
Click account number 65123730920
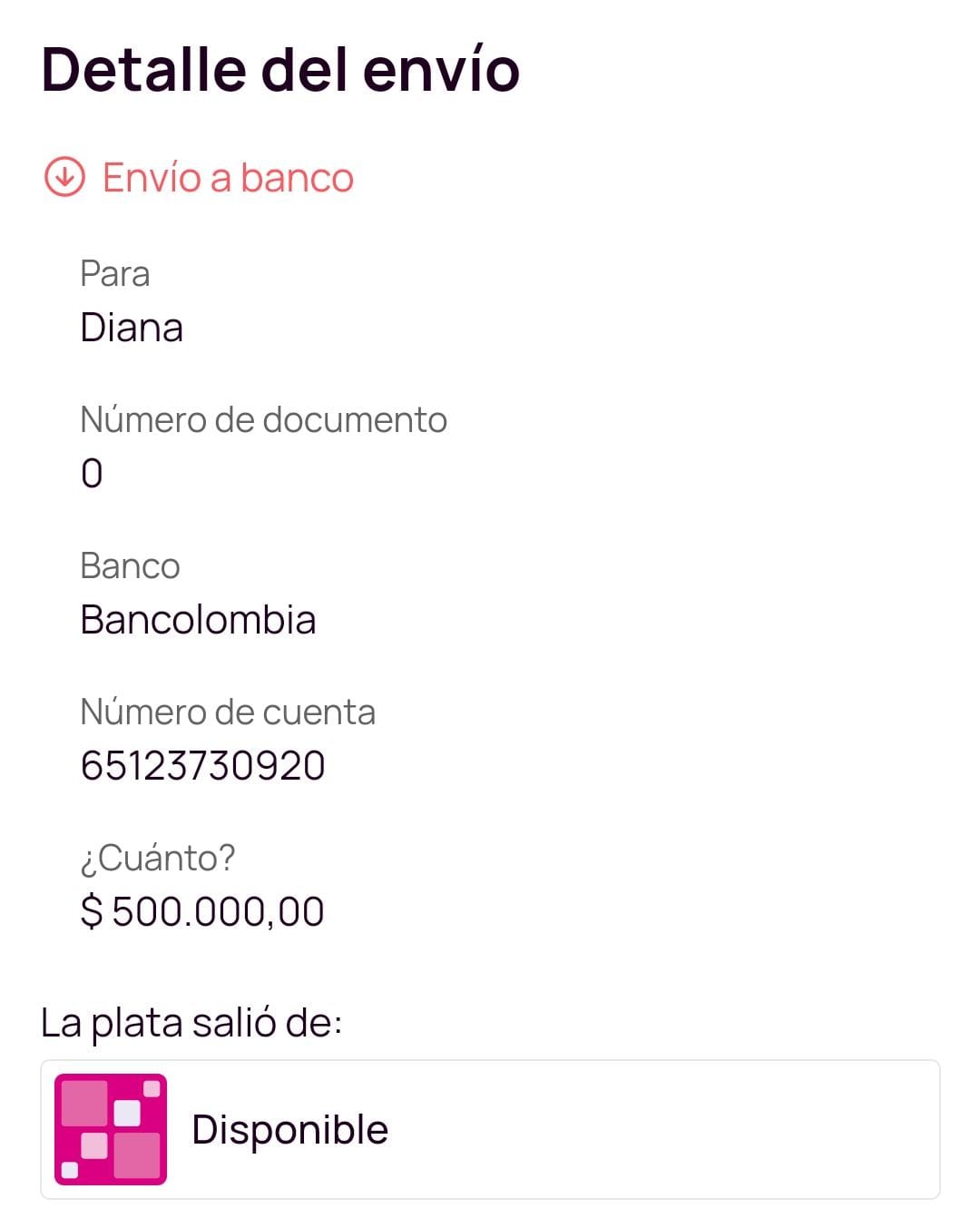[x=202, y=765]
